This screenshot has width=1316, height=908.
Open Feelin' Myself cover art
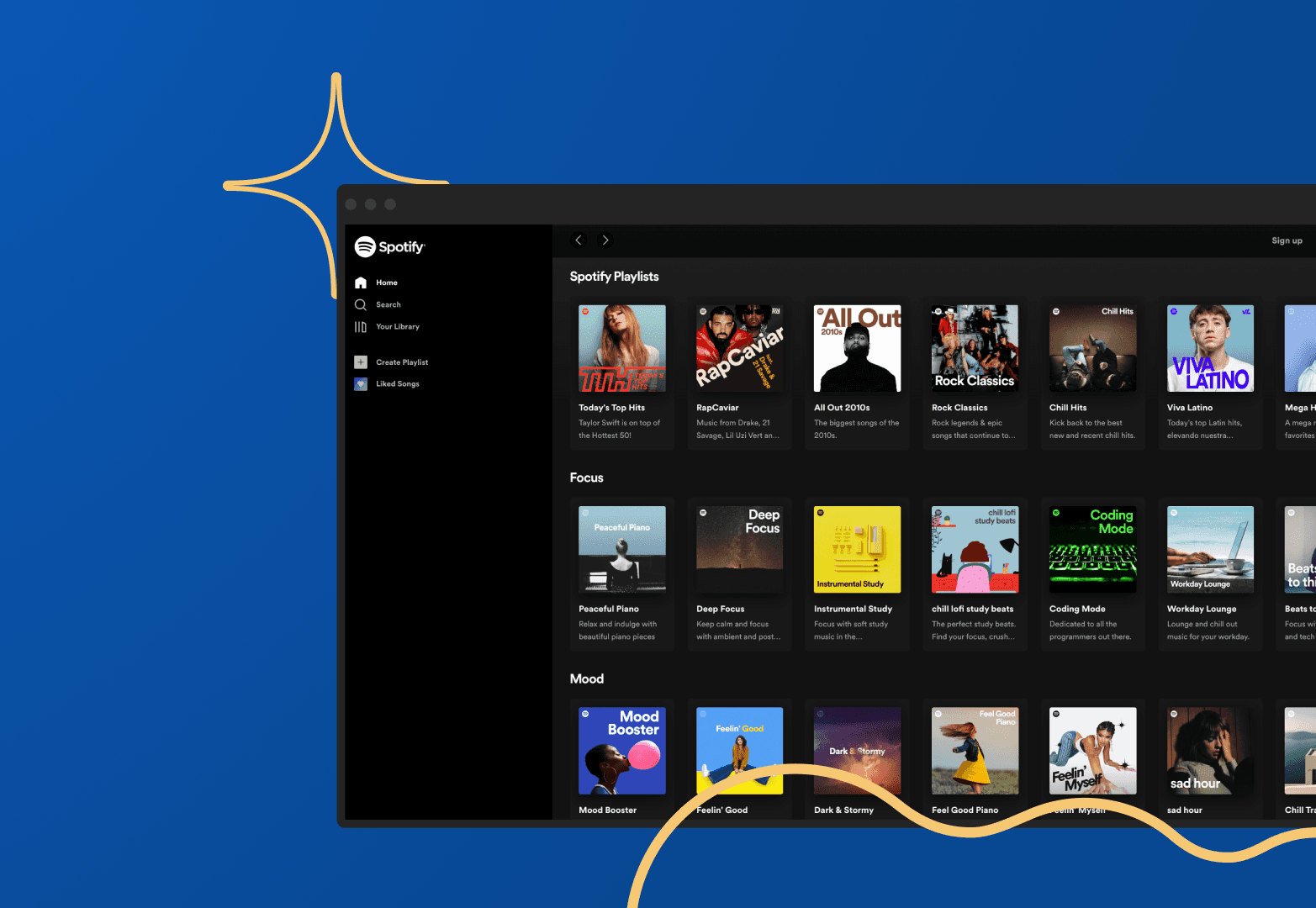coord(1093,750)
